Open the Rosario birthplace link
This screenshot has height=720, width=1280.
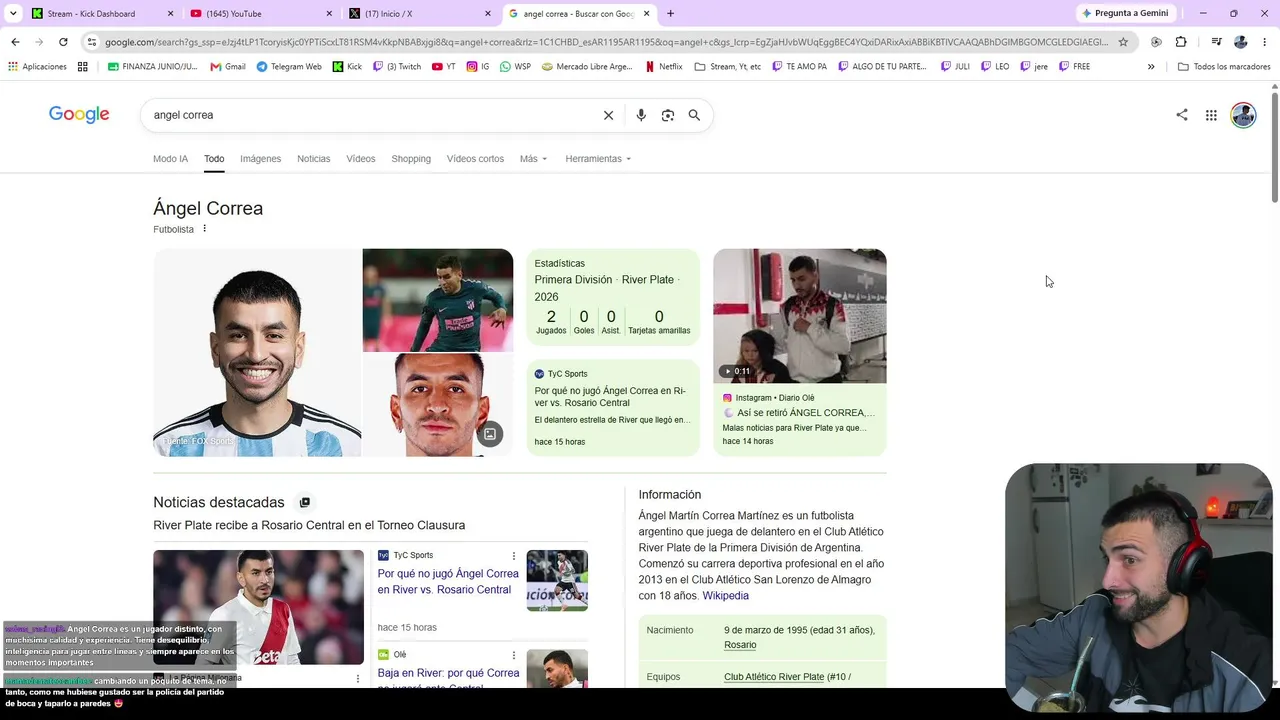pos(740,645)
